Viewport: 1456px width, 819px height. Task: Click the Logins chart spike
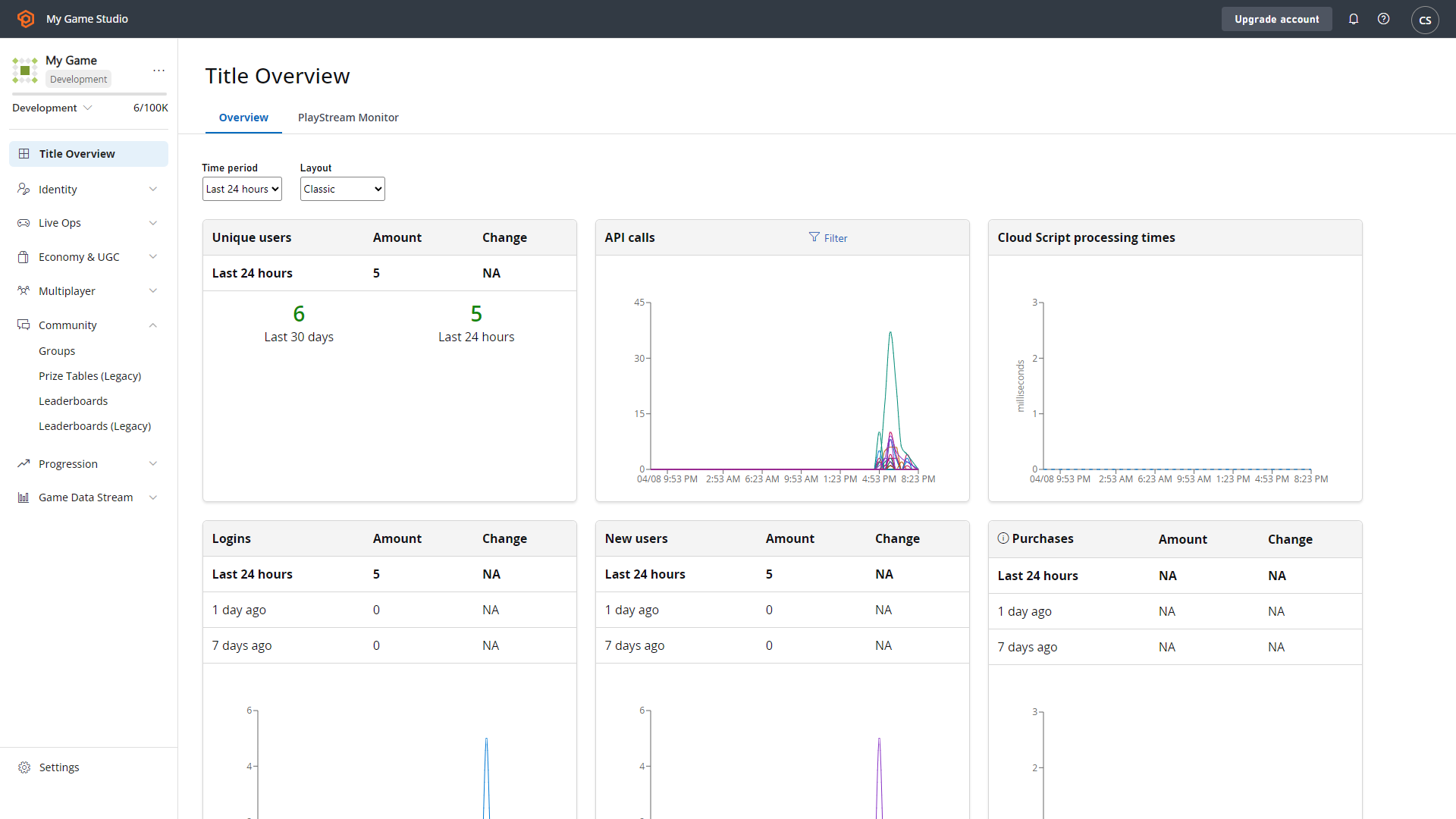coord(486,777)
